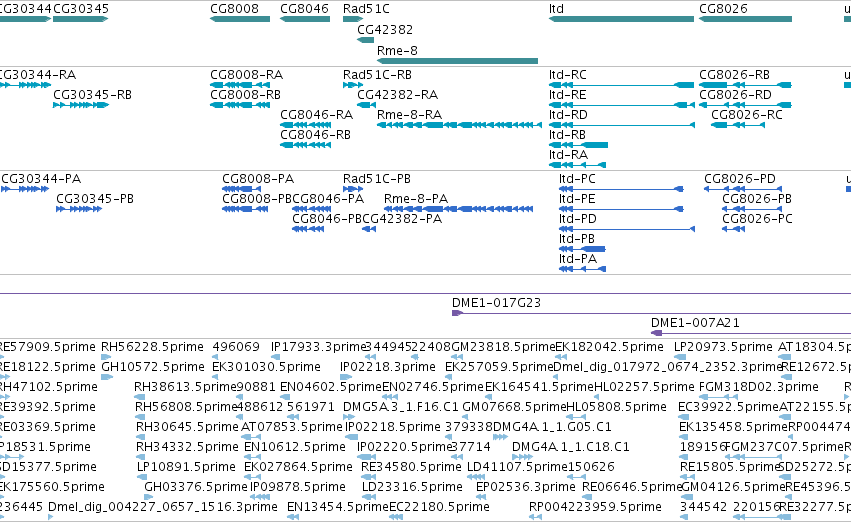Select the CG42382 gene label

pos(385,29)
